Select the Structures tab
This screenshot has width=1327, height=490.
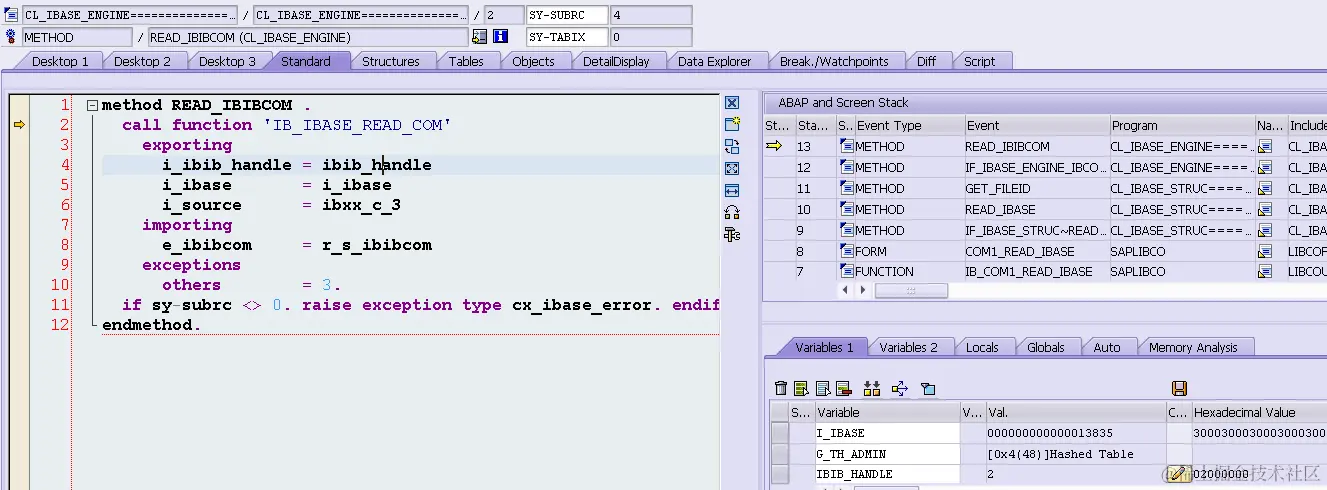point(390,61)
